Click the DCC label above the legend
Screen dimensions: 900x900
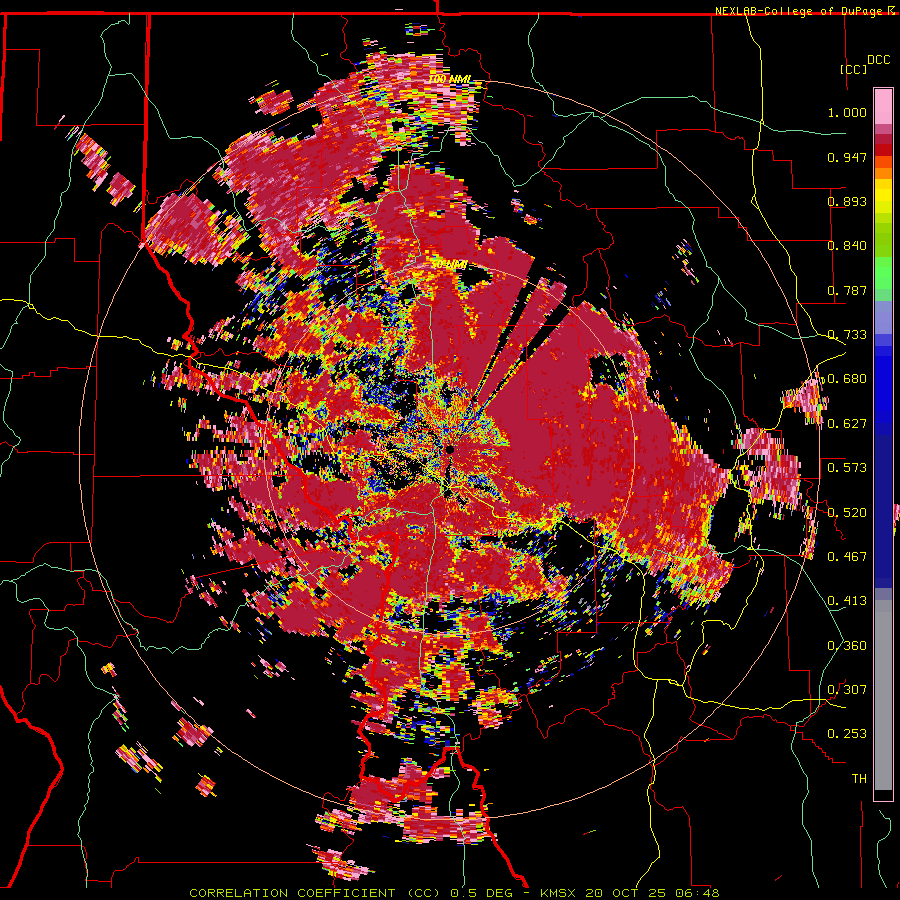pyautogui.click(x=878, y=60)
